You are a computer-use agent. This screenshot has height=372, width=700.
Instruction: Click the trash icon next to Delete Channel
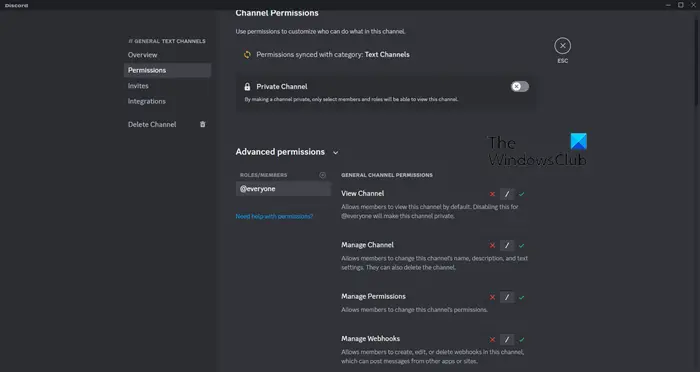point(203,124)
